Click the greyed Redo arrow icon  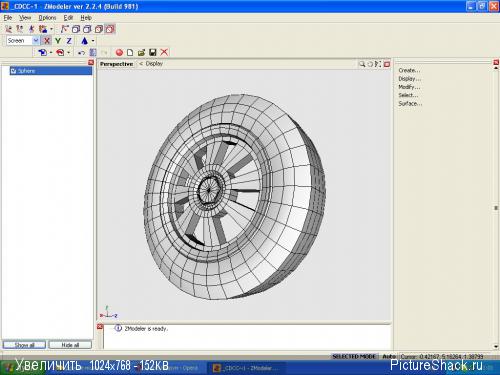[104, 53]
